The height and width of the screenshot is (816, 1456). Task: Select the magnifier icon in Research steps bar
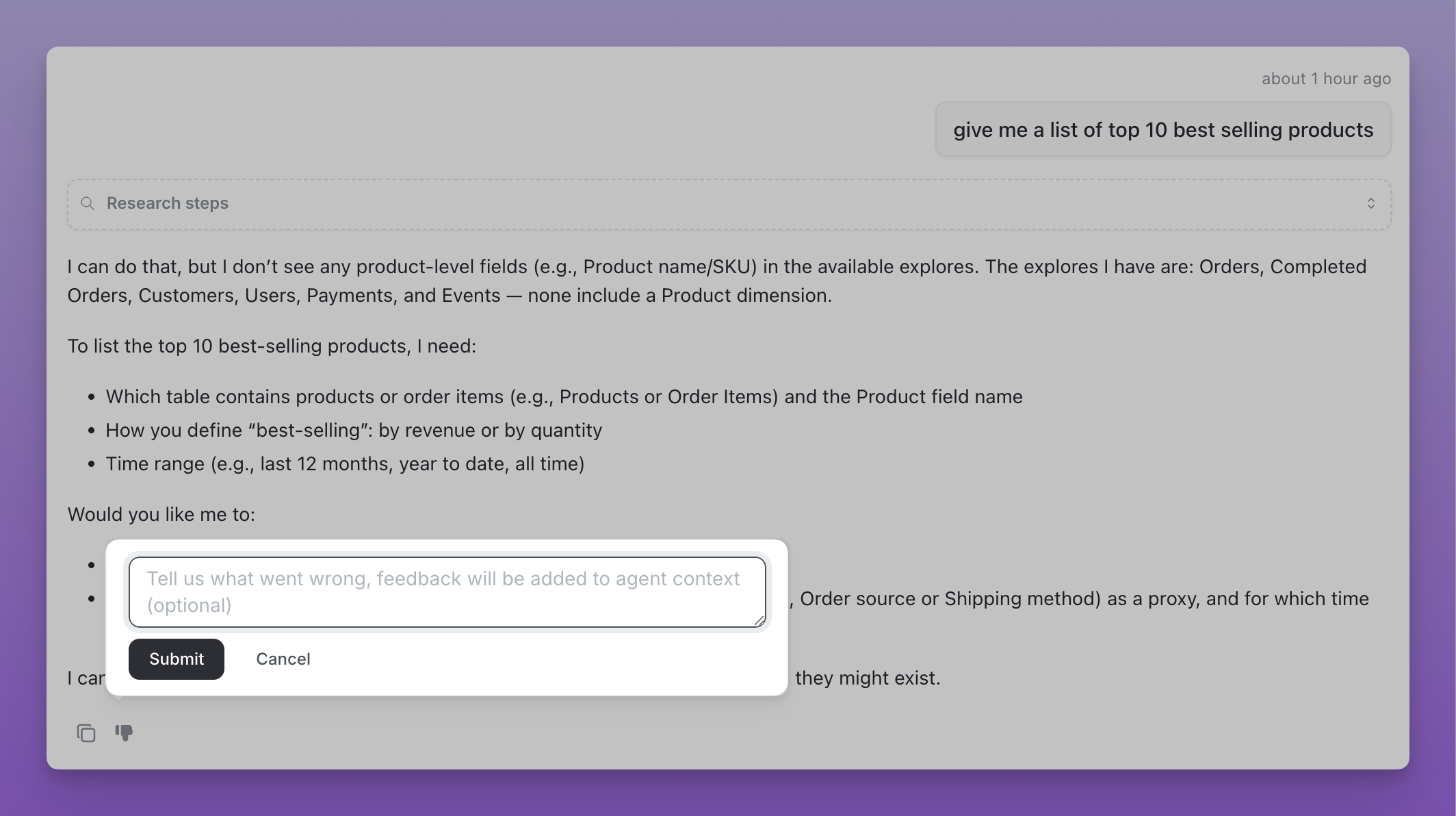(x=88, y=203)
